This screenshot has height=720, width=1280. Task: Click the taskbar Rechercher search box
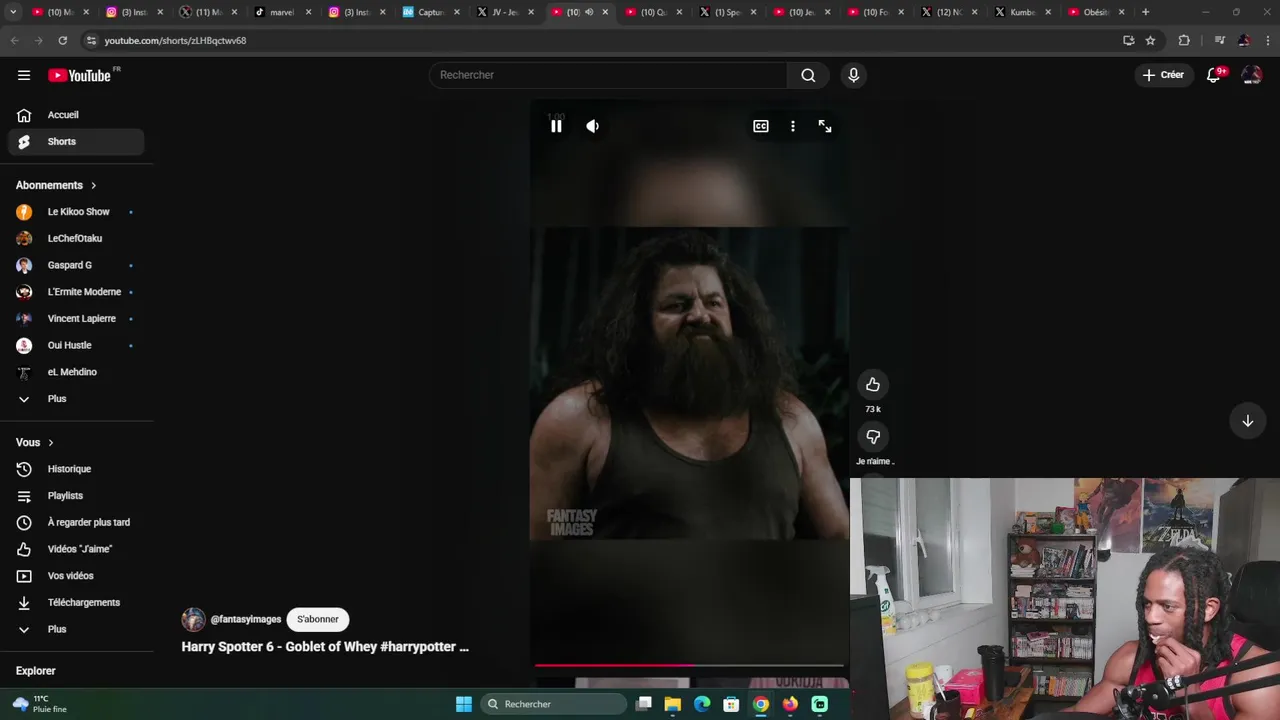553,704
